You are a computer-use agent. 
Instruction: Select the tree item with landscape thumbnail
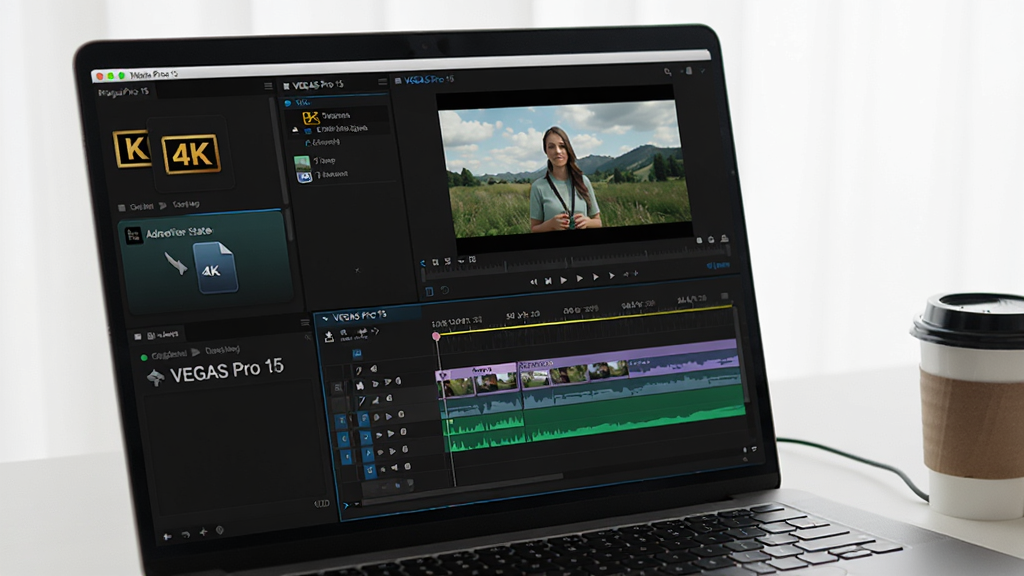pyautogui.click(x=315, y=161)
